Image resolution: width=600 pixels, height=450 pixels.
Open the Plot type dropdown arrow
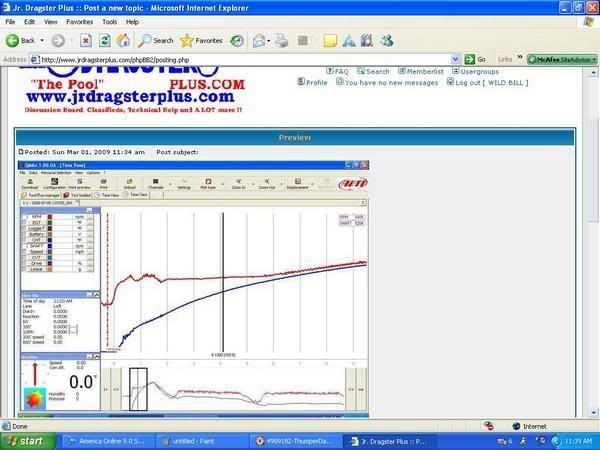223,184
